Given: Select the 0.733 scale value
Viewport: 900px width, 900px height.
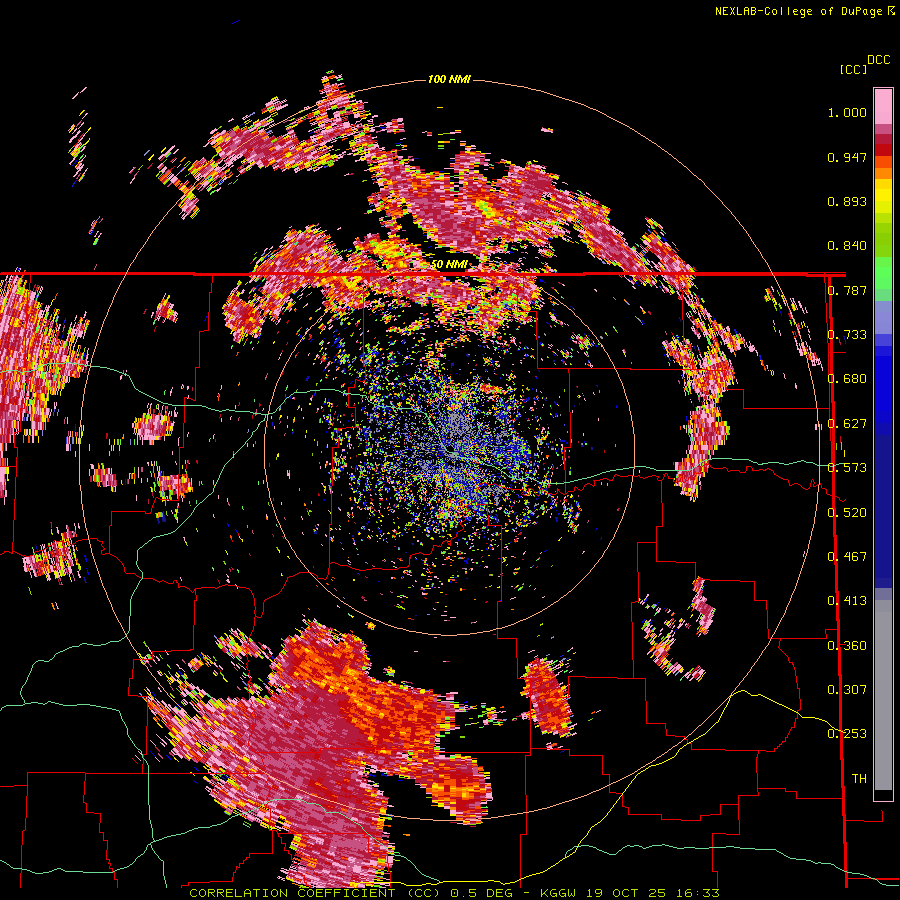Looking at the screenshot, I should (x=847, y=335).
